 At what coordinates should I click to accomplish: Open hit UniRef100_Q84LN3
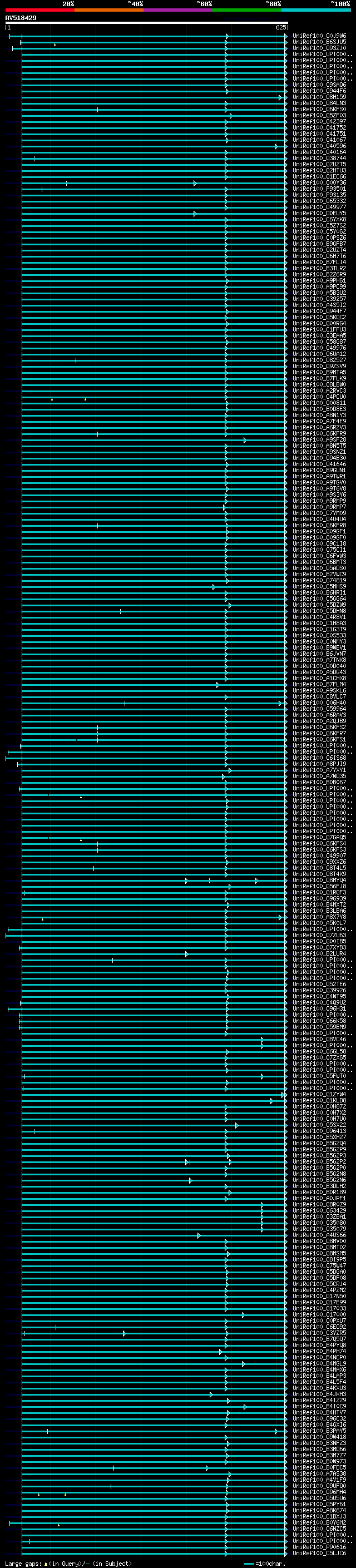pyautogui.click(x=319, y=103)
